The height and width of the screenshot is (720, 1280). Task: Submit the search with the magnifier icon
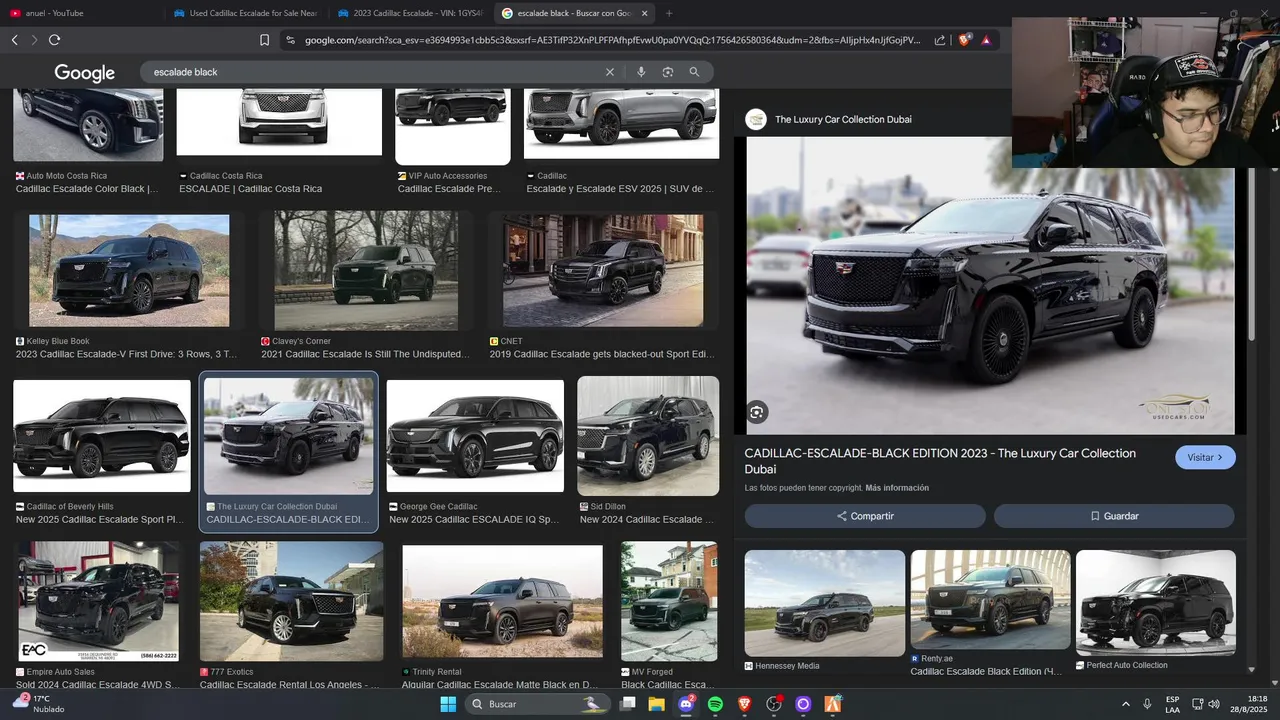coord(694,72)
